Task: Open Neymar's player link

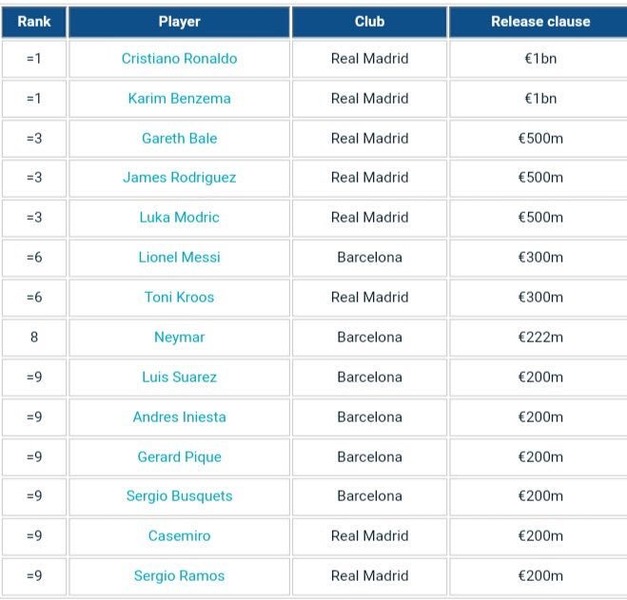Action: pyautogui.click(x=179, y=337)
